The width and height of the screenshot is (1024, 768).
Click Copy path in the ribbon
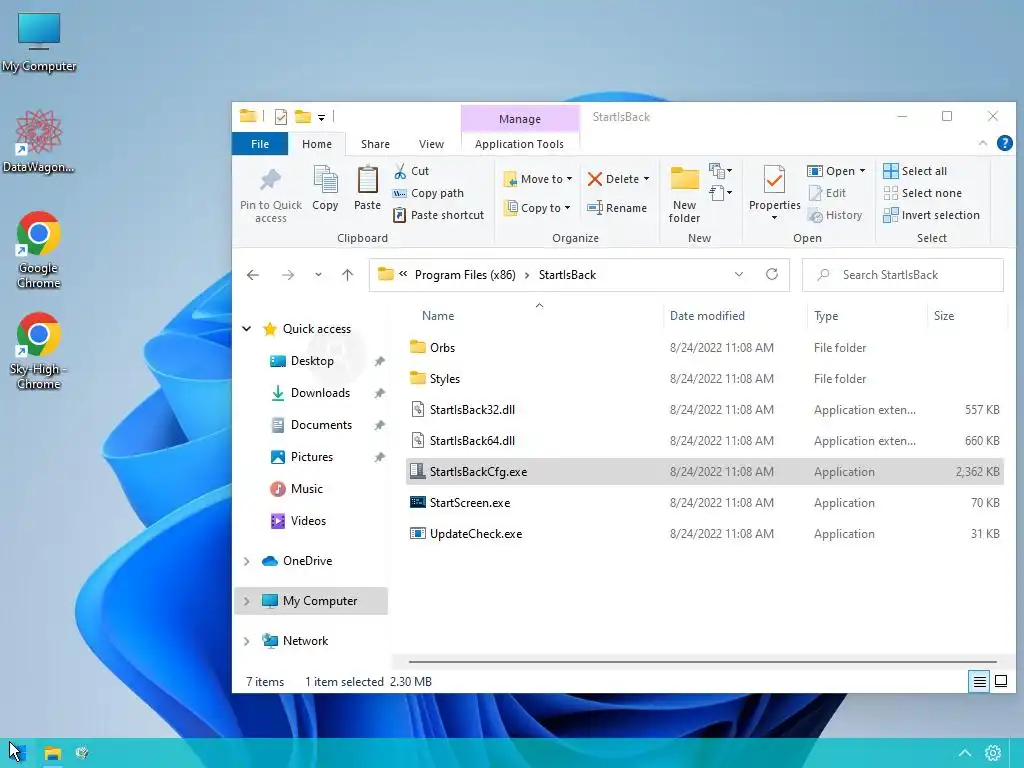point(428,193)
